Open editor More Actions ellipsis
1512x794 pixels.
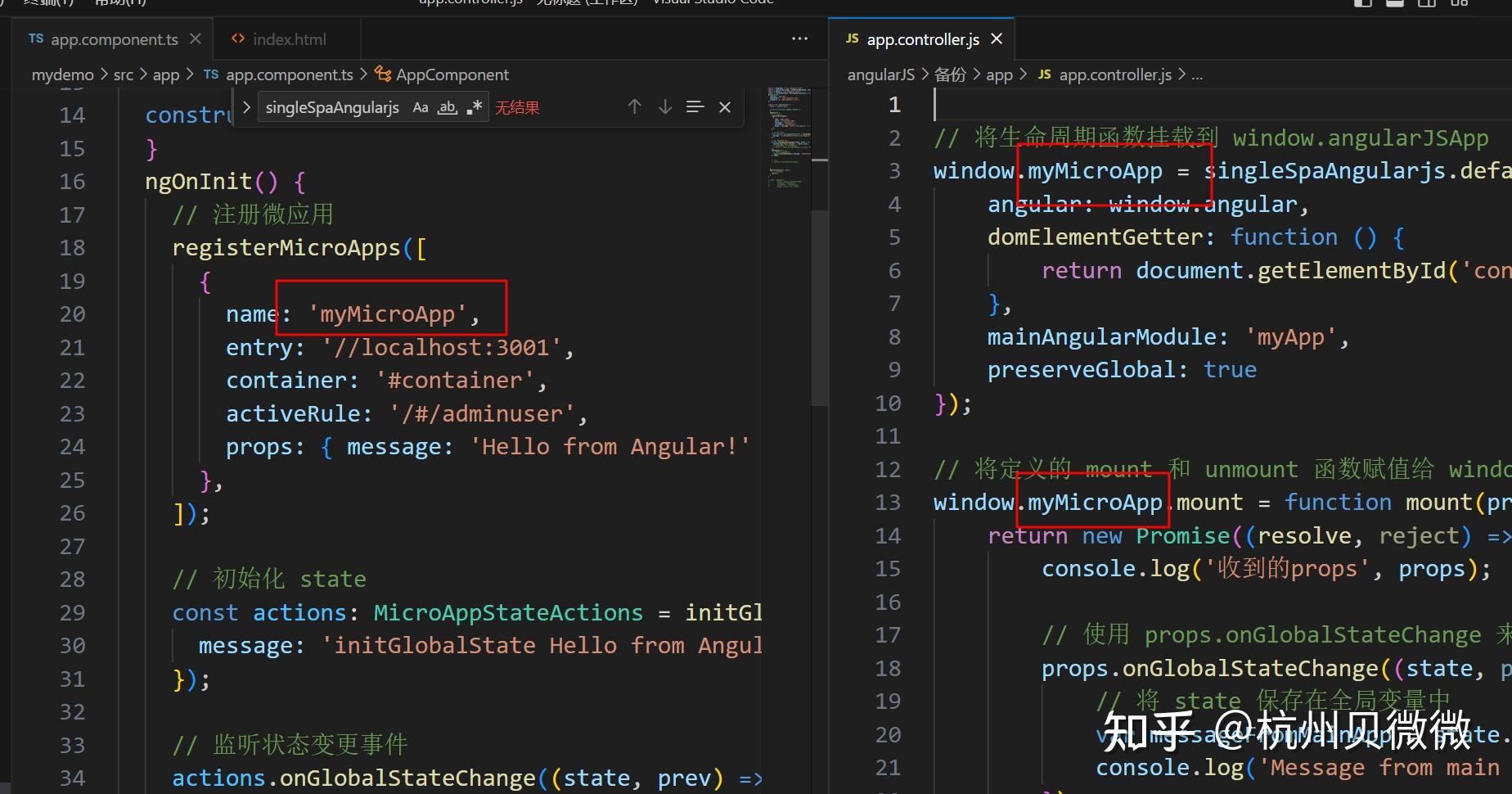pos(799,38)
